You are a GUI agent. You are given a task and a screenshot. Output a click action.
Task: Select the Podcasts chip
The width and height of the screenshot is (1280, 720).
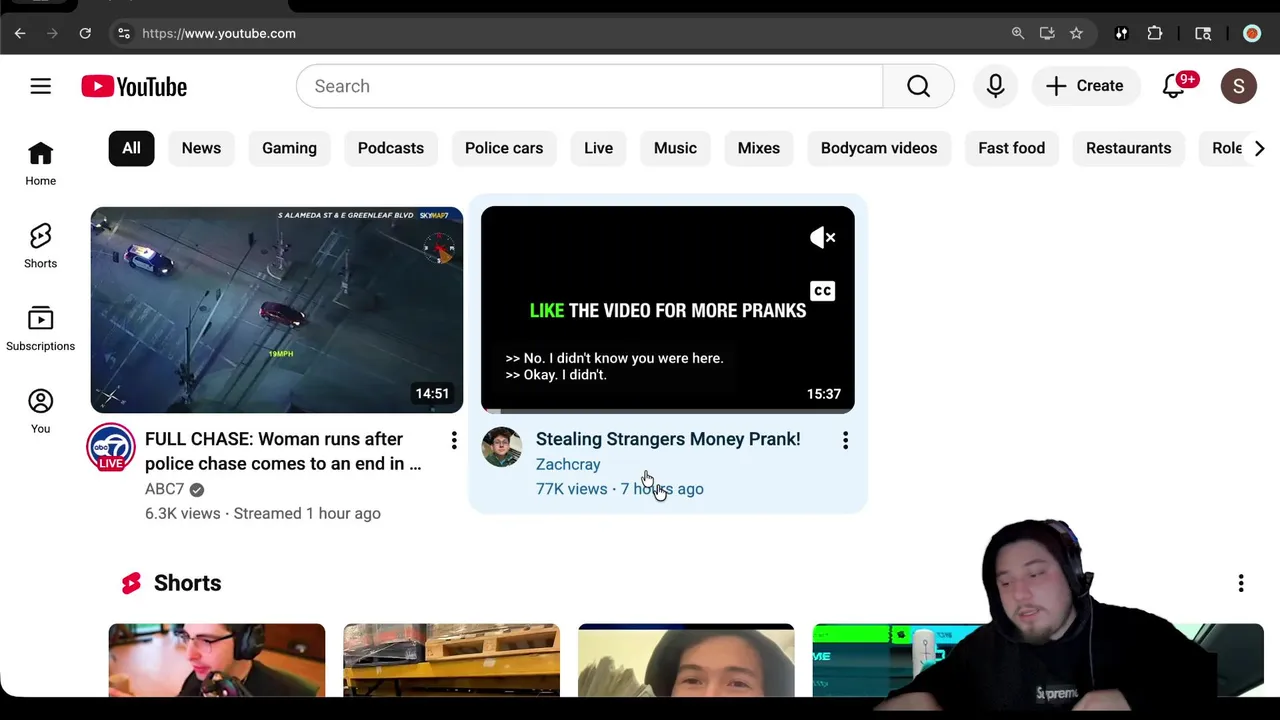(391, 148)
